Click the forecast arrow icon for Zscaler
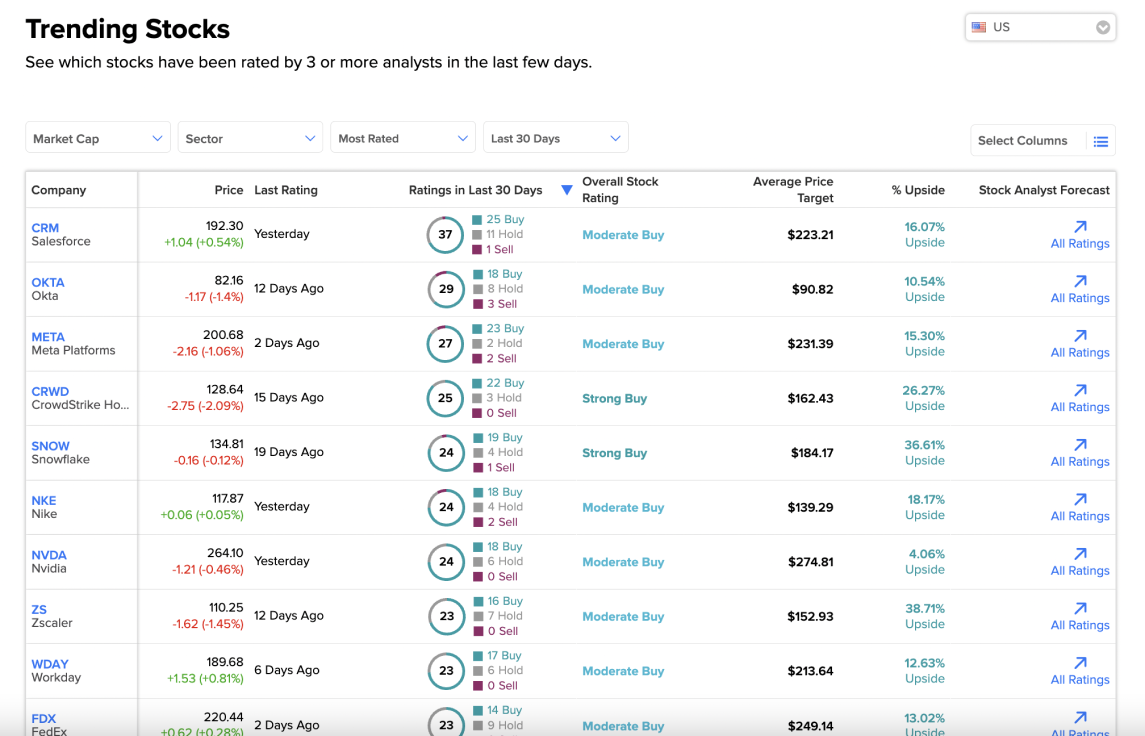The height and width of the screenshot is (736, 1145). 1081,608
